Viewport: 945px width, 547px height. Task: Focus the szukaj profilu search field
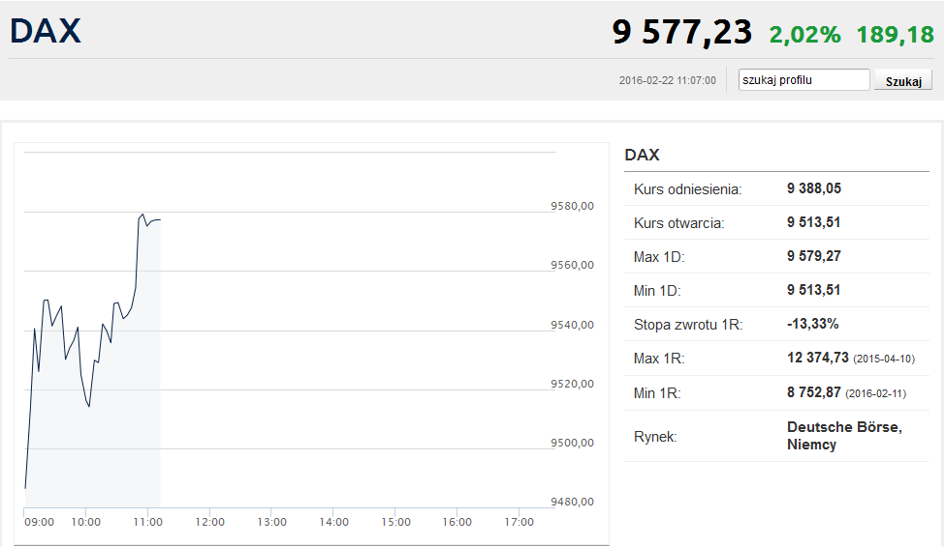804,80
